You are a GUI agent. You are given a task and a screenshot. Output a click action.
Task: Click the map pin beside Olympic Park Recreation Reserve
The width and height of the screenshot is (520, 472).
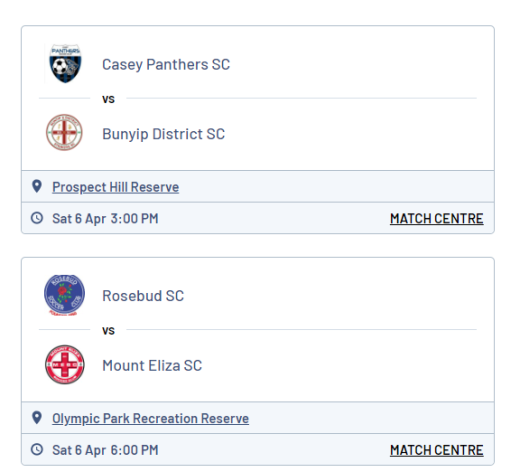coord(37,418)
